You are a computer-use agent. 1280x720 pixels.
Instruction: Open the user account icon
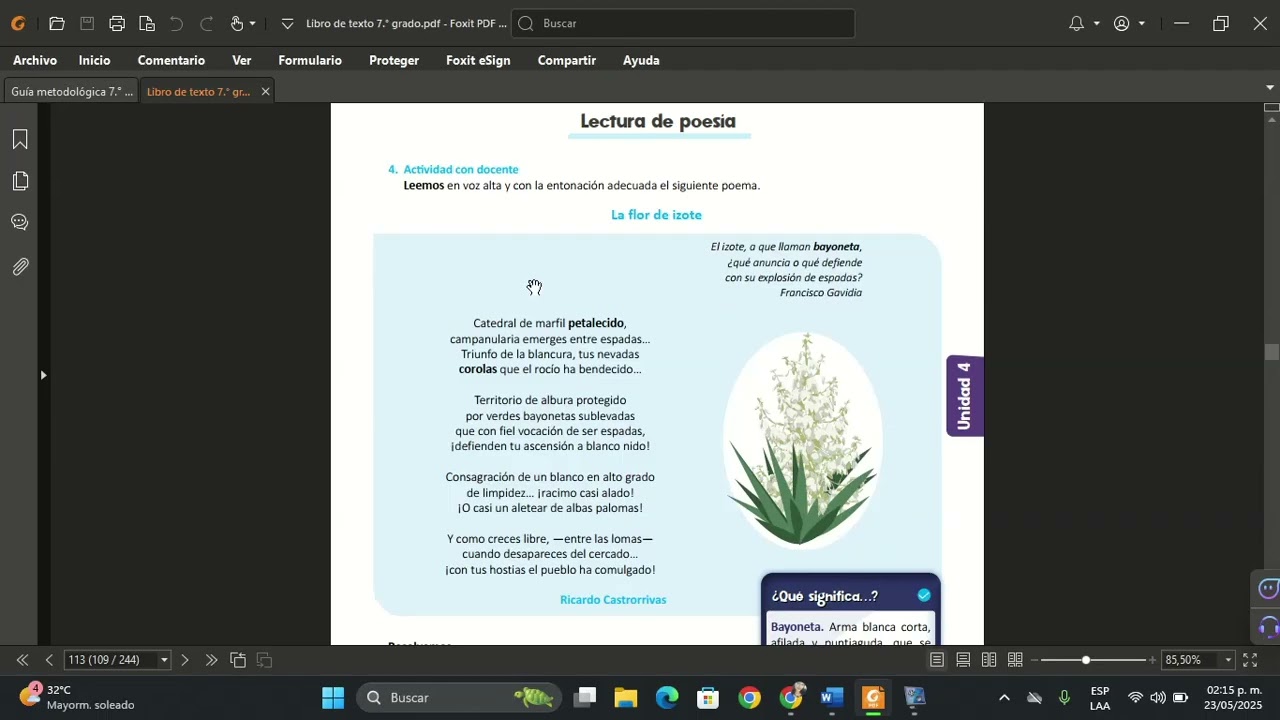click(x=1122, y=23)
